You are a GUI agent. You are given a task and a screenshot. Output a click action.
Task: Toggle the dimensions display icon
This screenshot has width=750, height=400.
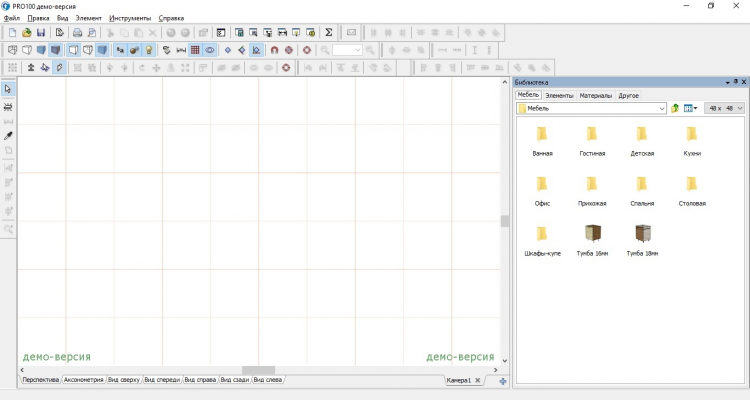(181, 50)
